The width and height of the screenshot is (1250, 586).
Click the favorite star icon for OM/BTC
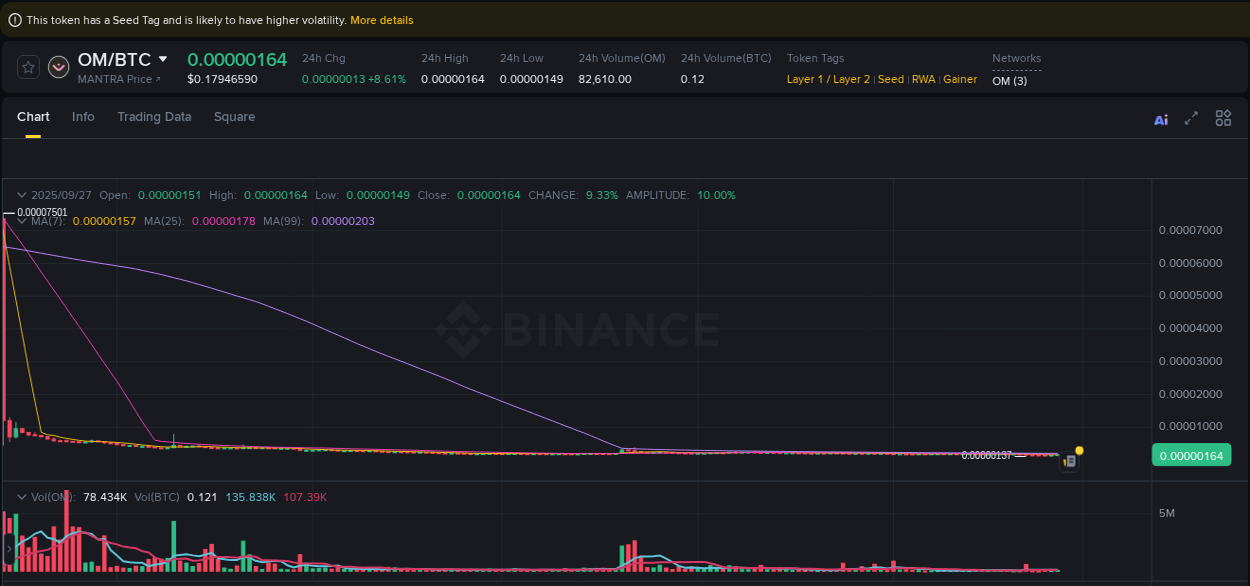tap(29, 67)
